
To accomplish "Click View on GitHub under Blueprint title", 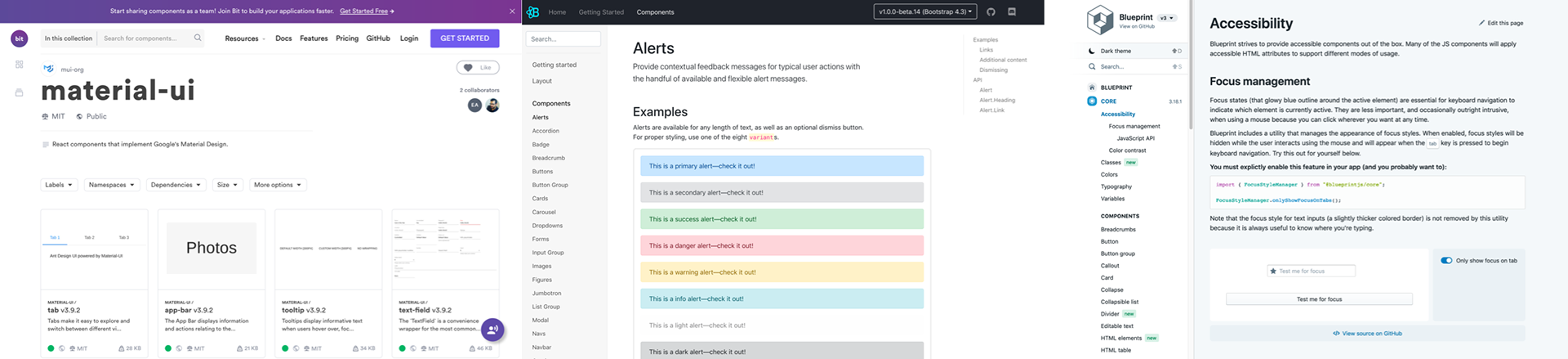I will tap(1137, 26).
